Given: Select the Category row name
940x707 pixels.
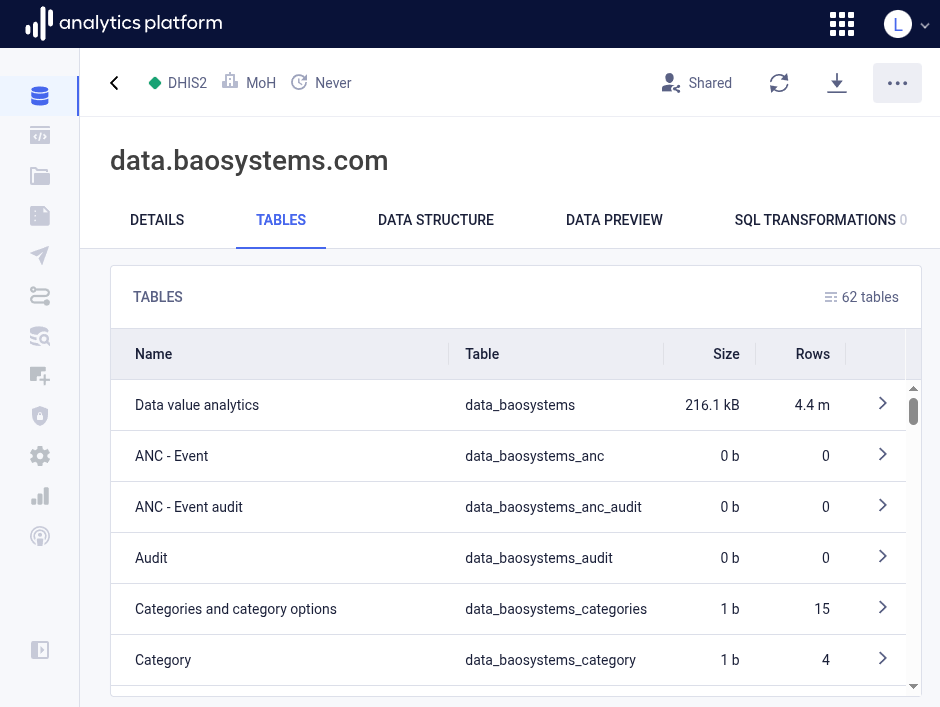Looking at the screenshot, I should coord(163,660).
